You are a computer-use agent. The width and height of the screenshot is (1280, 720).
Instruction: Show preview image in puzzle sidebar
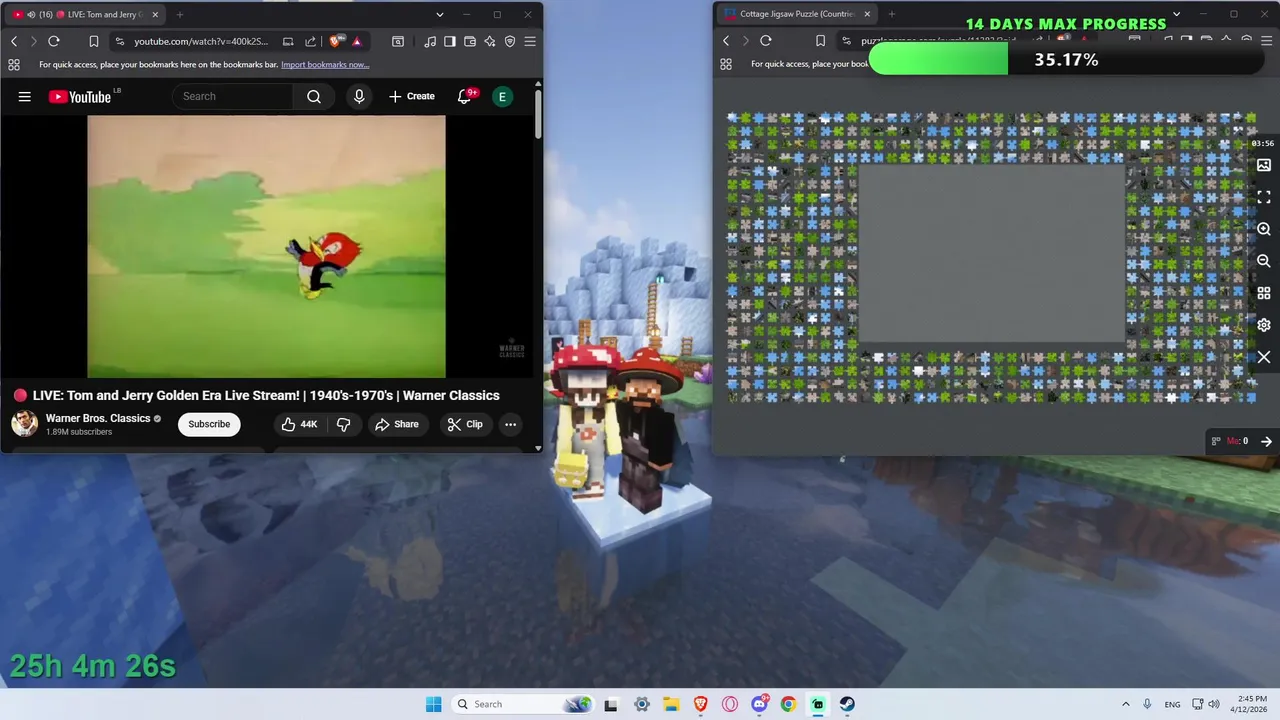pyautogui.click(x=1264, y=165)
